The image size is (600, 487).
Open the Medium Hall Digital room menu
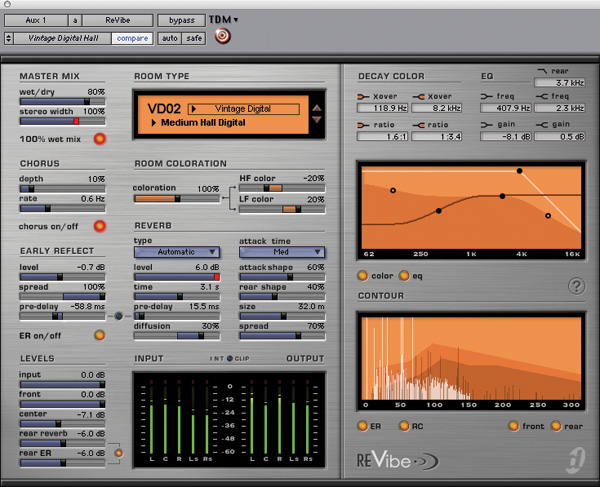[x=199, y=123]
